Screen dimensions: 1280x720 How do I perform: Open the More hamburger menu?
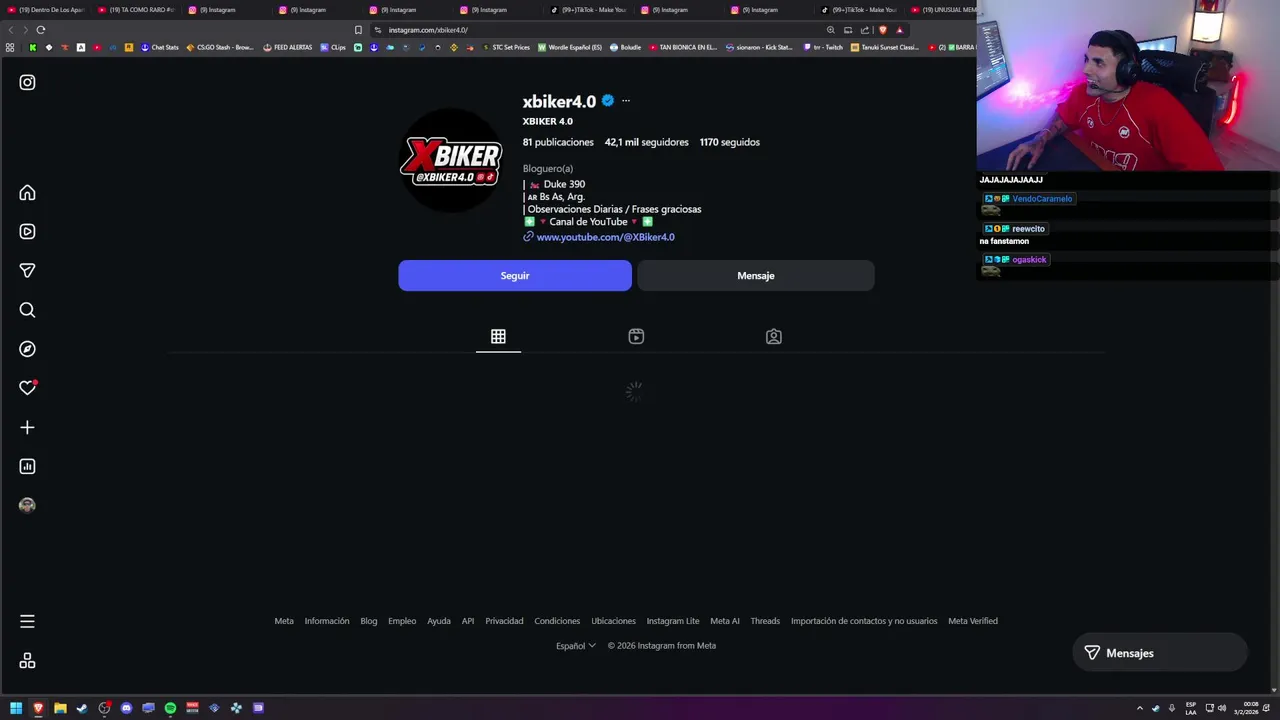[x=27, y=621]
